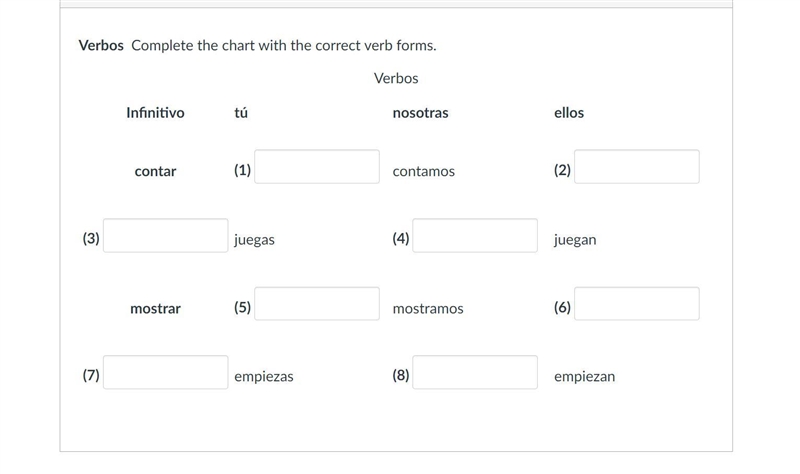
Task: Click the tú column header
Action: tap(241, 113)
